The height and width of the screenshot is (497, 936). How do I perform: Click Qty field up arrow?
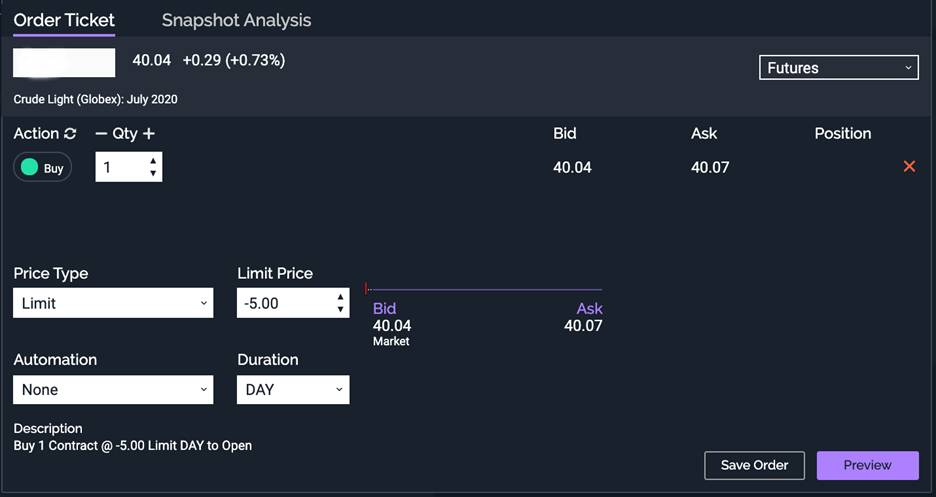click(x=153, y=161)
